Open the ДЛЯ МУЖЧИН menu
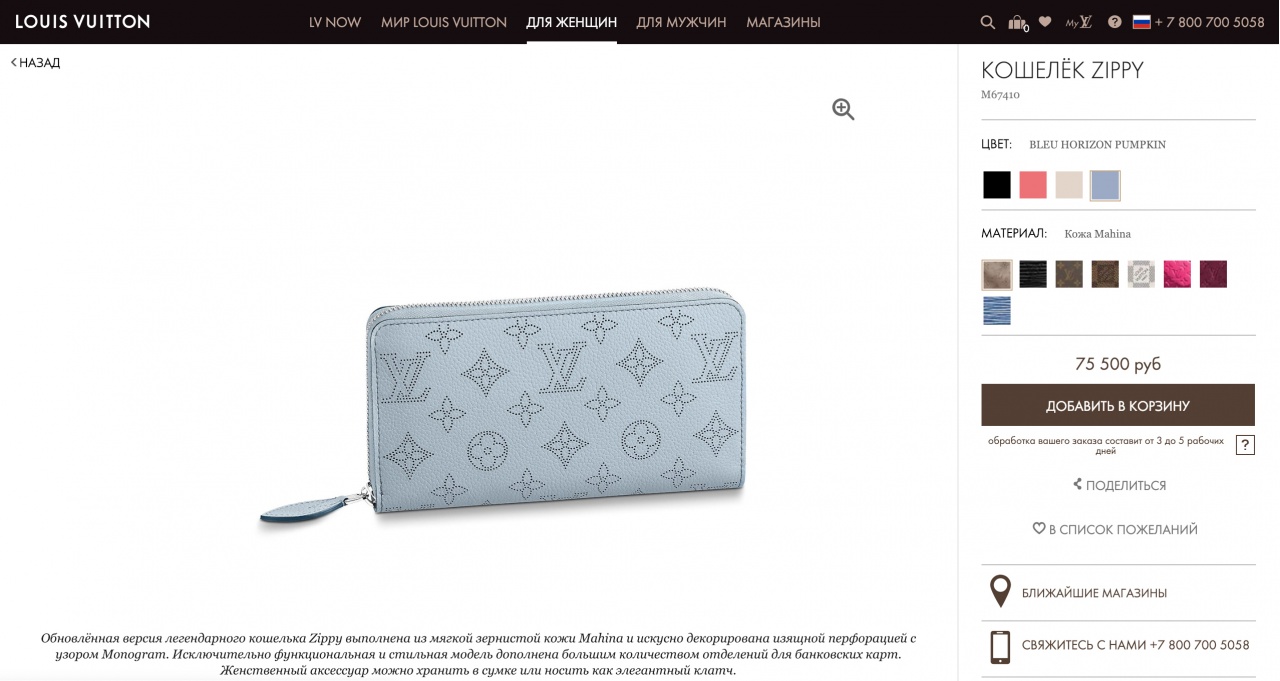Viewport: 1280px width, 681px height. coord(681,22)
